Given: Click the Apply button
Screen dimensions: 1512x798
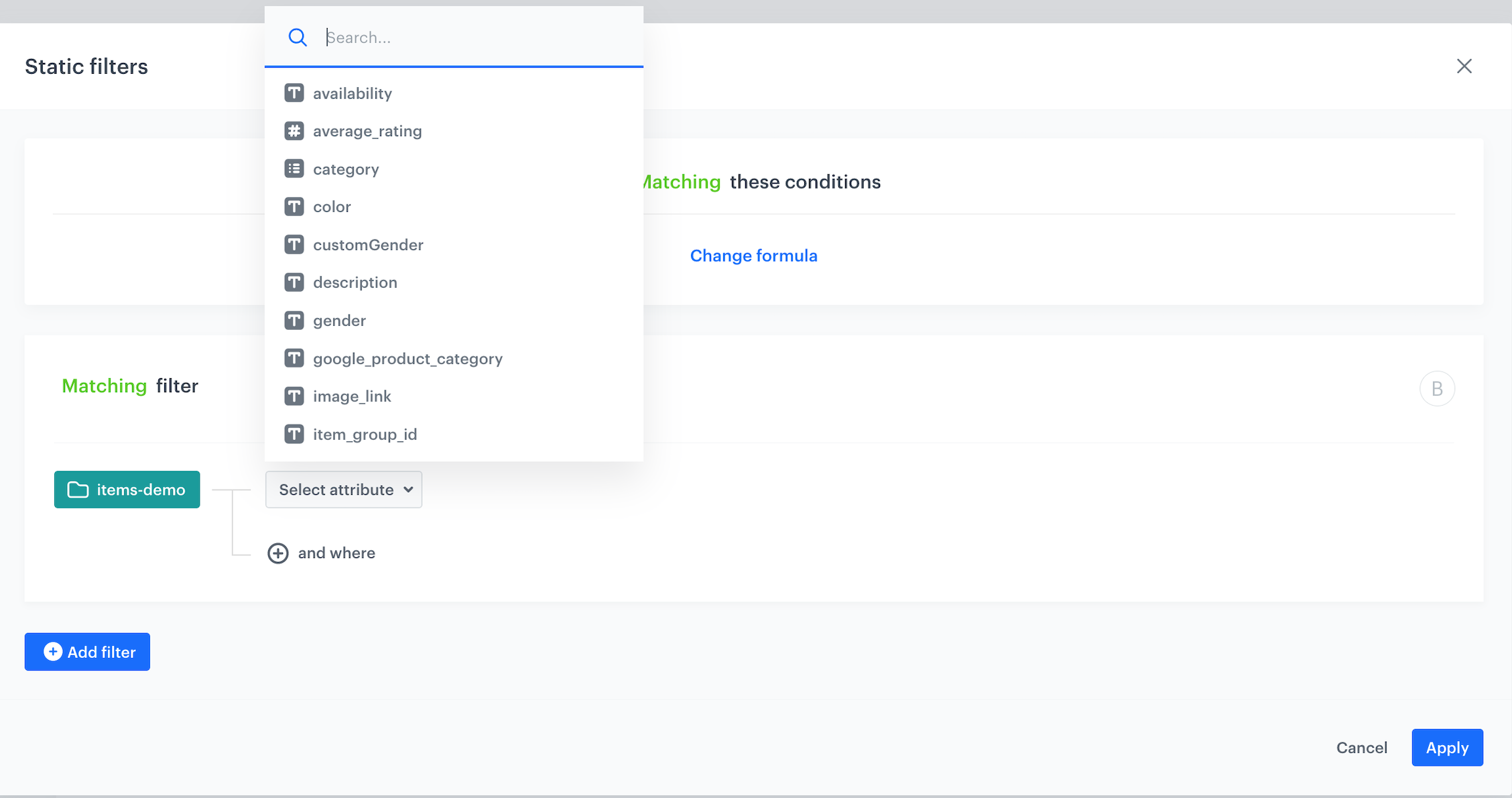Looking at the screenshot, I should pos(1447,747).
